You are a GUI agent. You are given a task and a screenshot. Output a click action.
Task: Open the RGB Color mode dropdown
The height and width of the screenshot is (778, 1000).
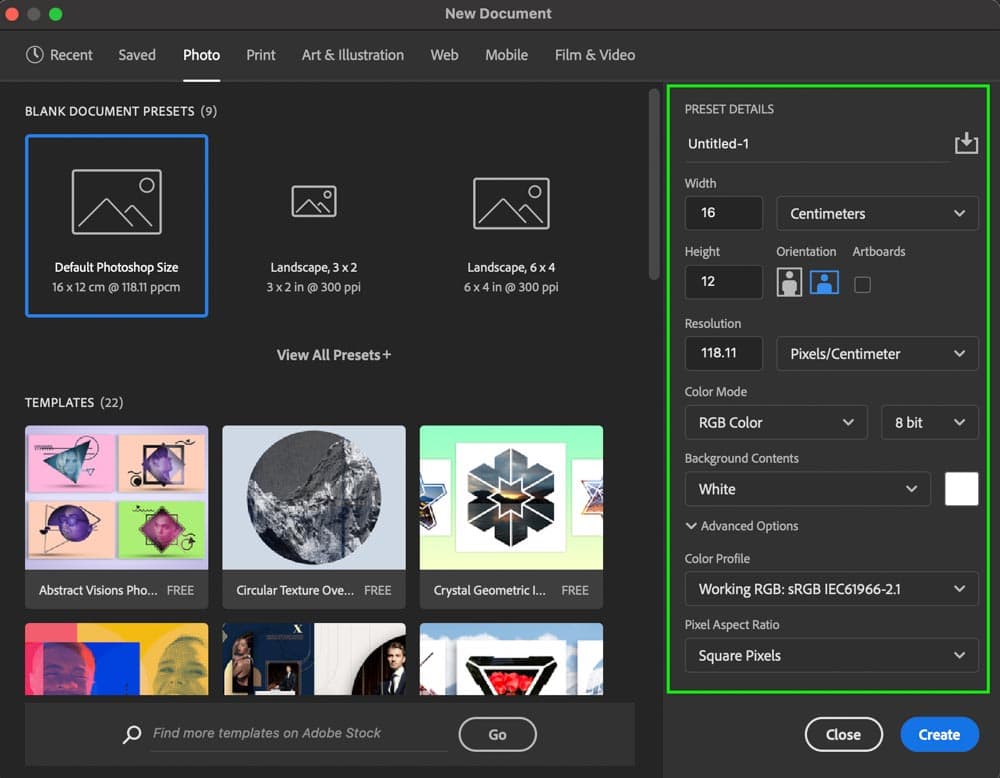[x=776, y=422]
